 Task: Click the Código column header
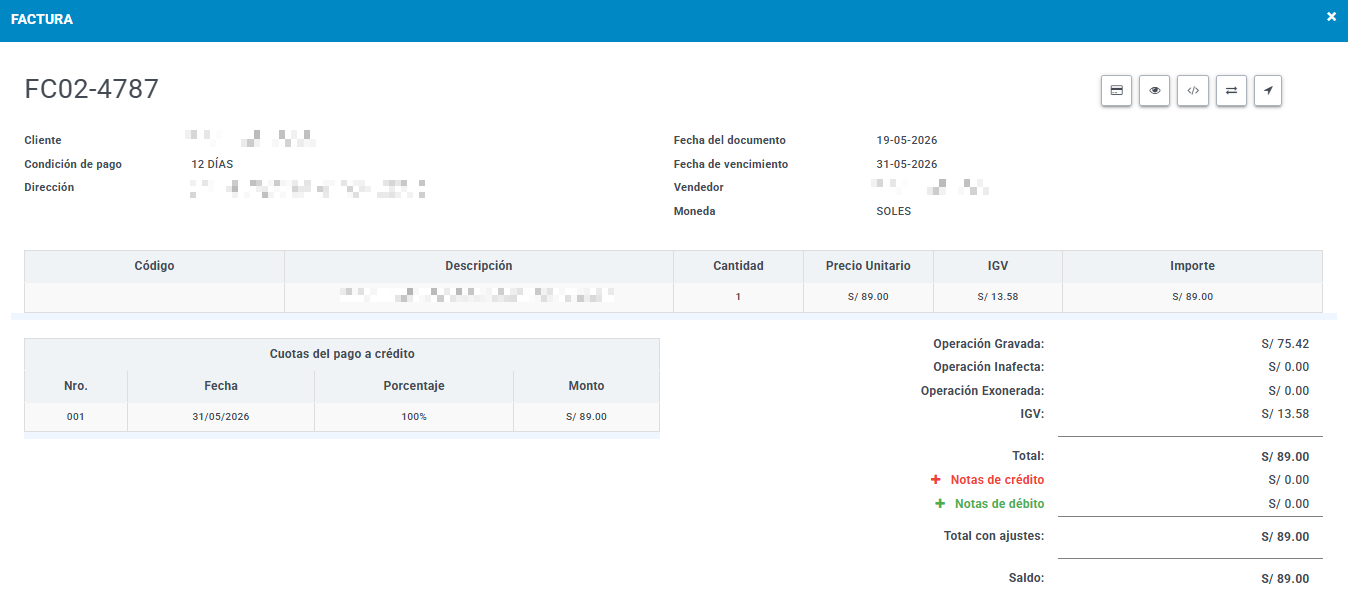(x=154, y=266)
